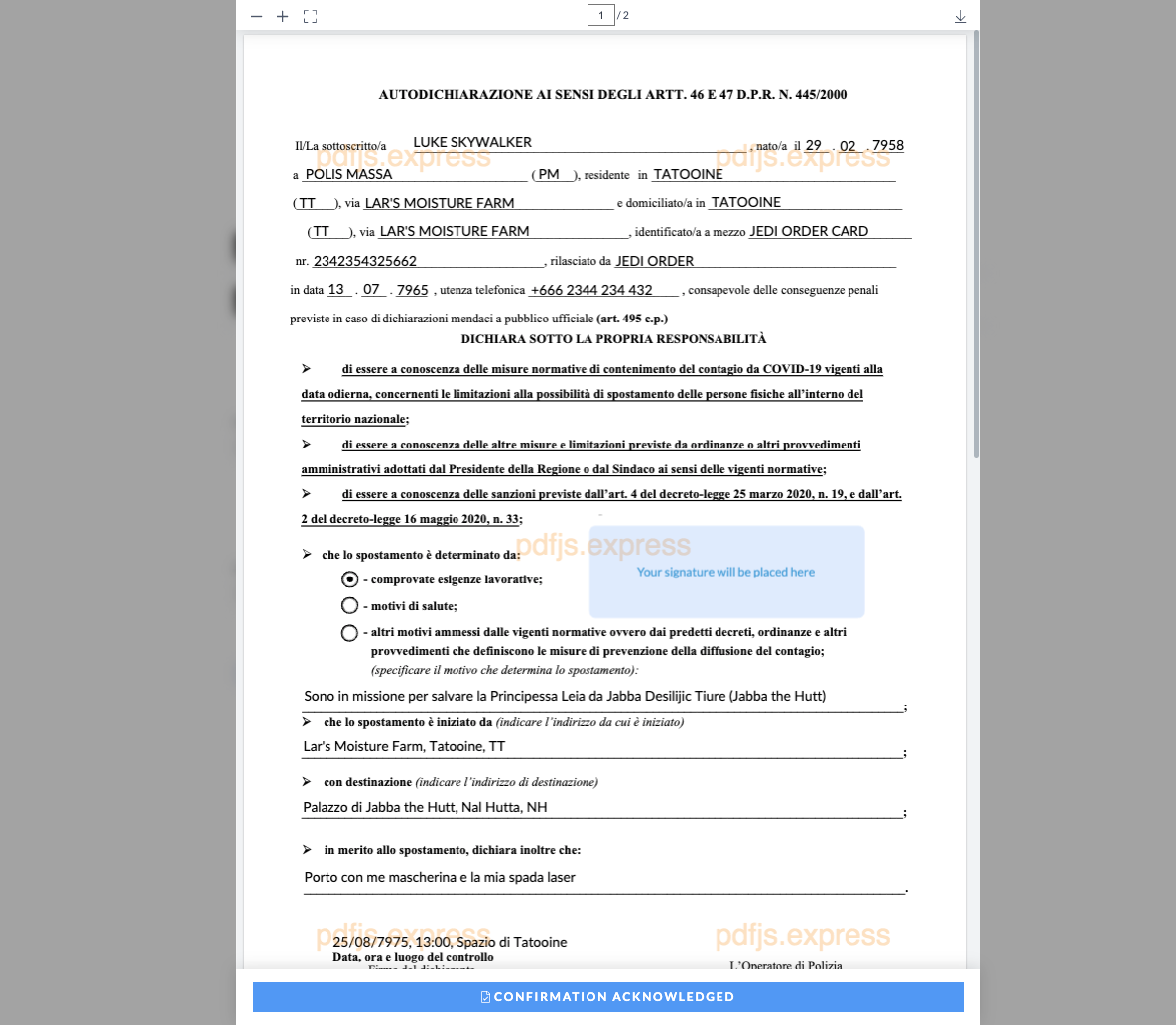This screenshot has height=1025, width=1176.
Task: Zoom in with the plus icon
Action: (282, 17)
